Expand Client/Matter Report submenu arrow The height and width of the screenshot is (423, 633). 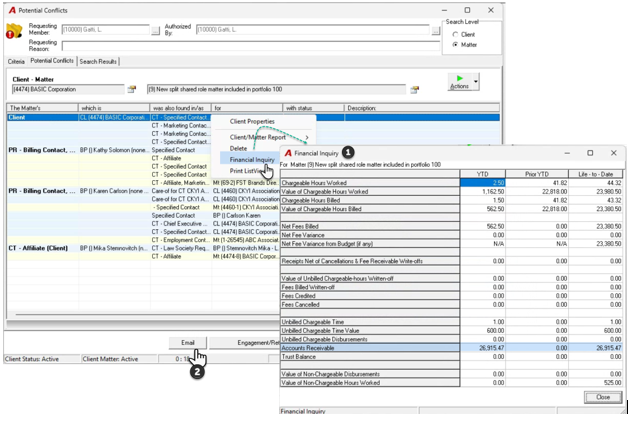pos(307,137)
